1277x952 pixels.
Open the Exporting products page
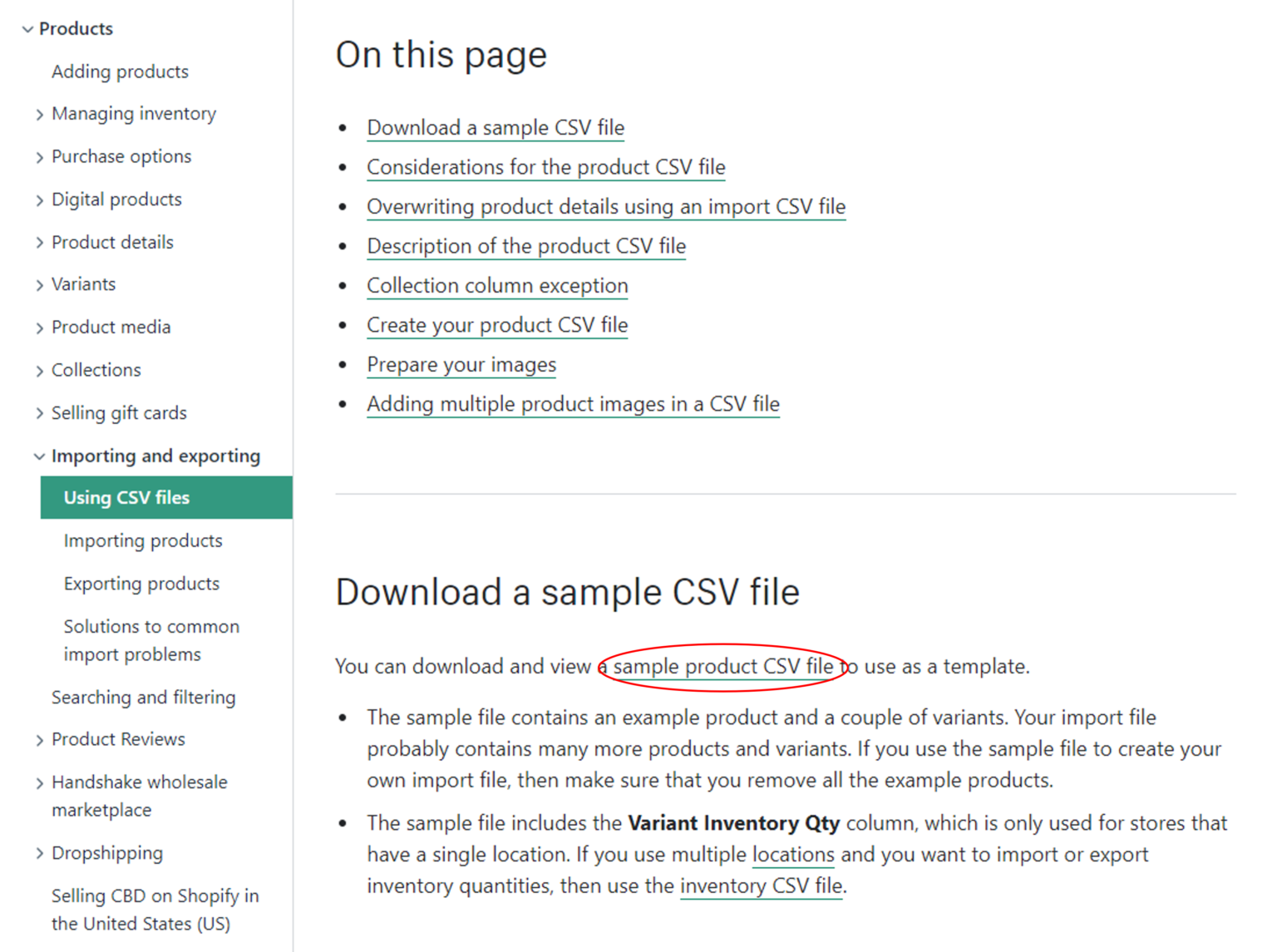coord(141,583)
